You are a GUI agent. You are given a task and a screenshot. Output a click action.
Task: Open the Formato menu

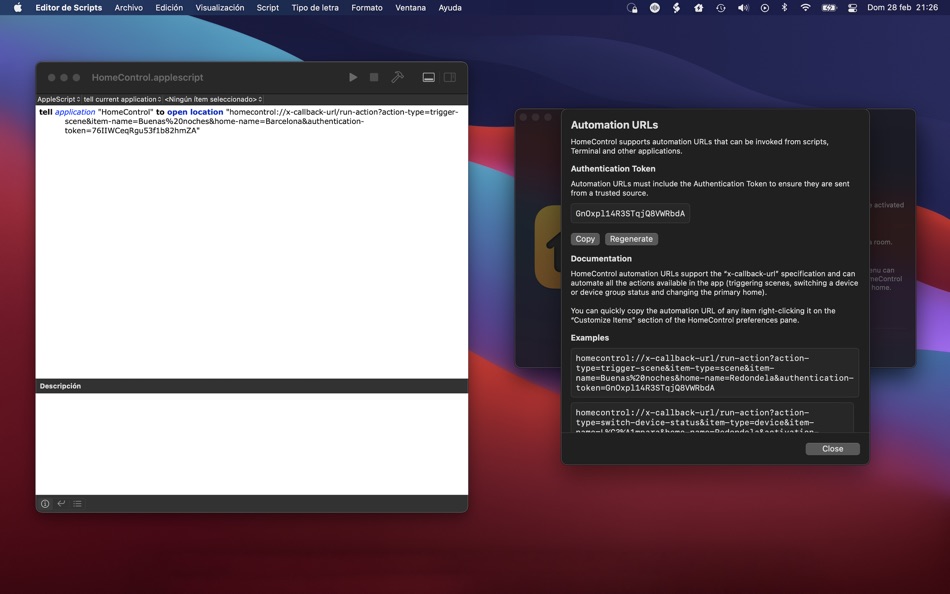click(367, 8)
